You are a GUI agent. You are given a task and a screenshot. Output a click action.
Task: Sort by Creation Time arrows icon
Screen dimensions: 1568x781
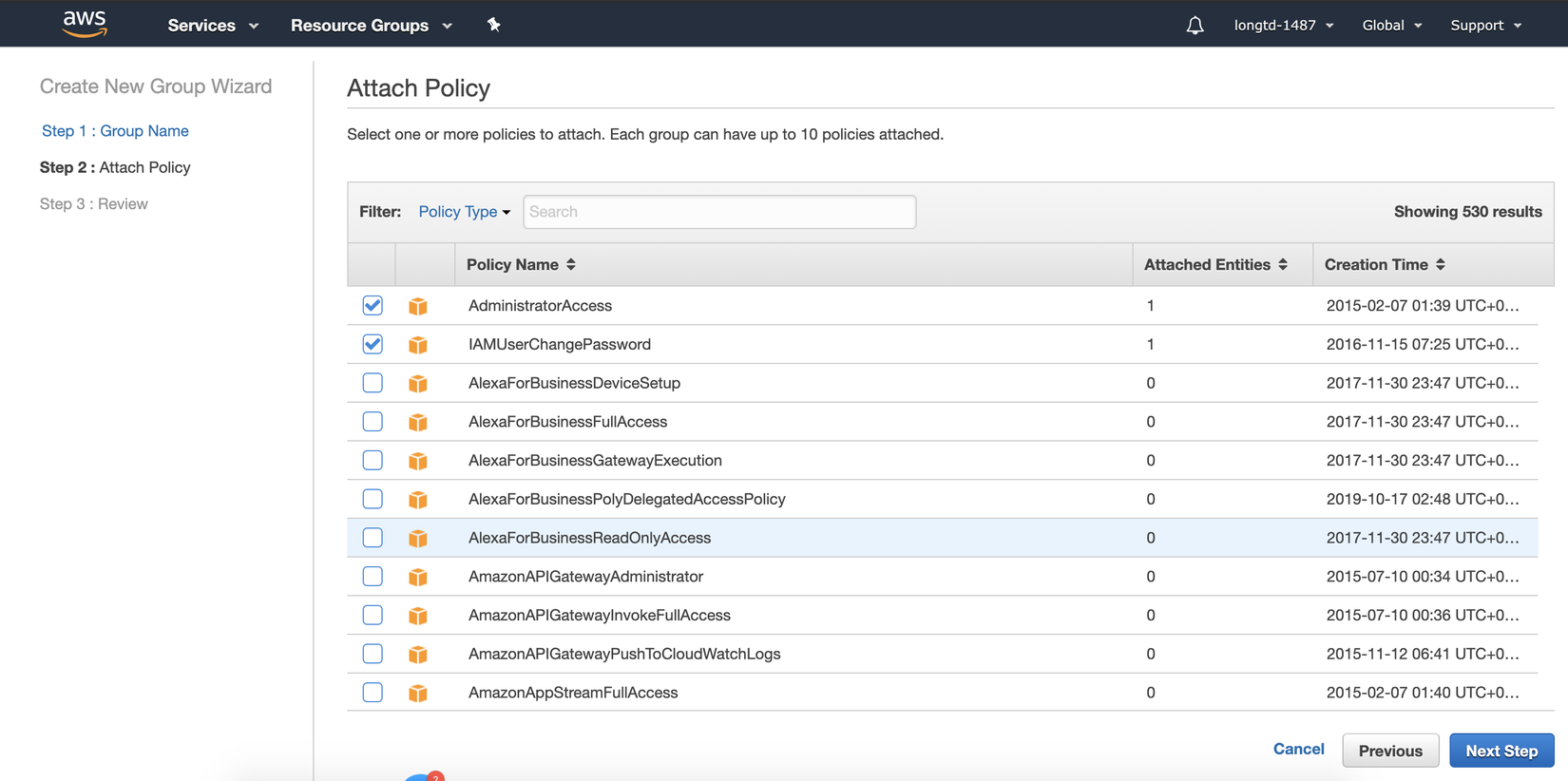point(1441,264)
